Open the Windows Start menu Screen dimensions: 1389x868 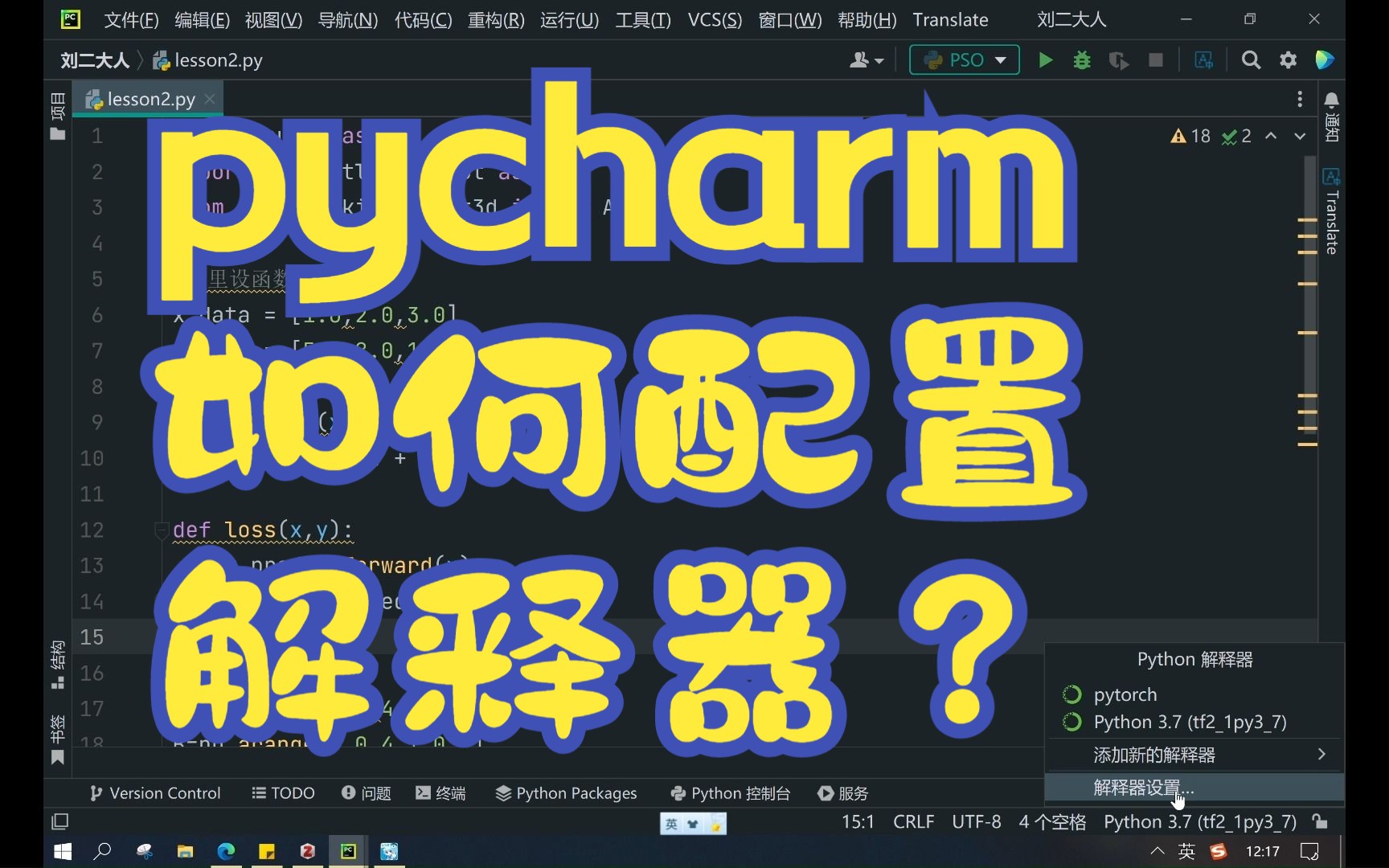[62, 851]
